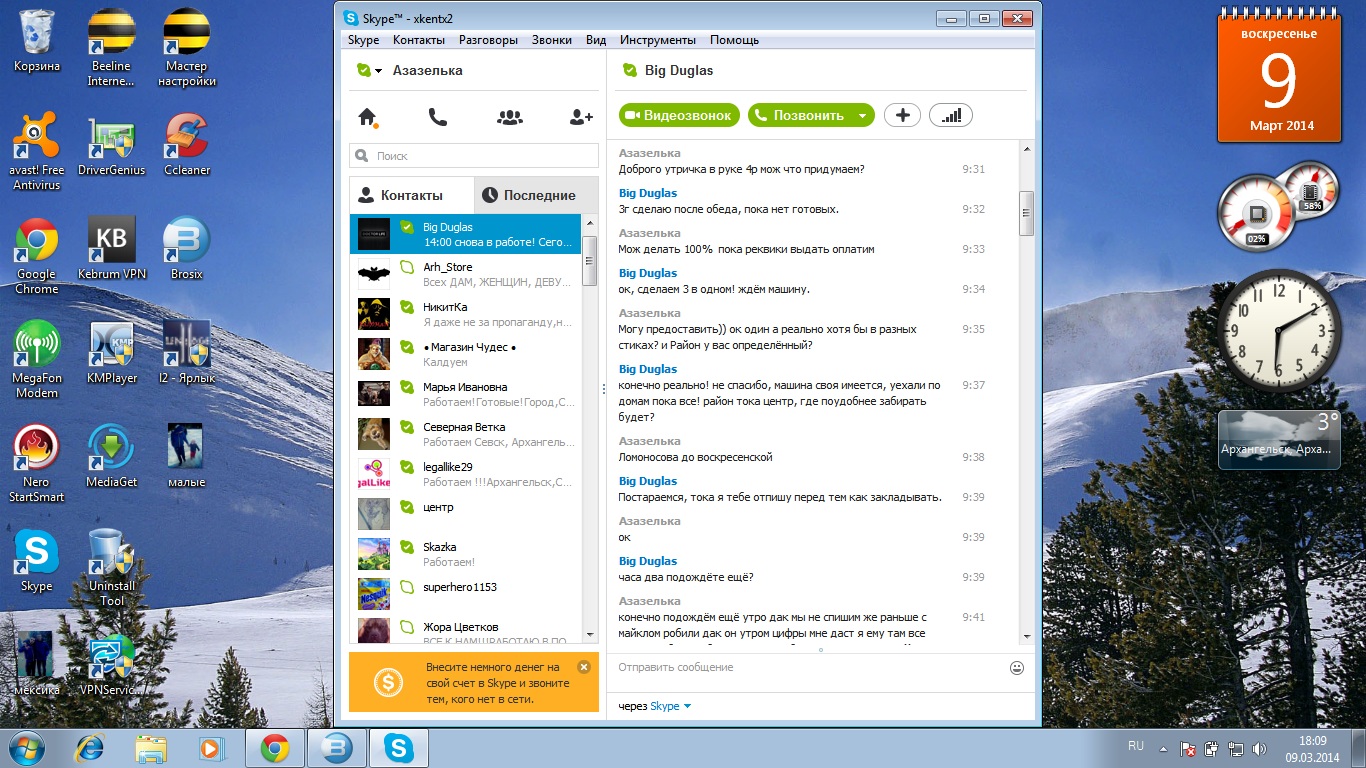Image resolution: width=1366 pixels, height=768 pixels.
Task: Click Архангельск weather gadget
Action: click(x=1279, y=439)
